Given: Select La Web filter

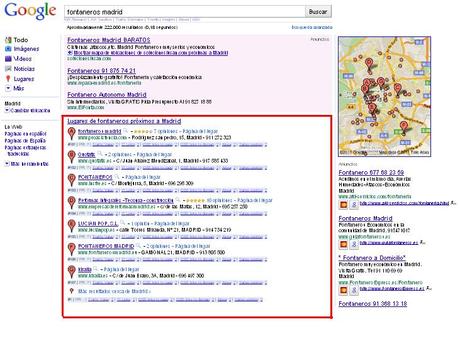Looking at the screenshot, I should pyautogui.click(x=13, y=127).
